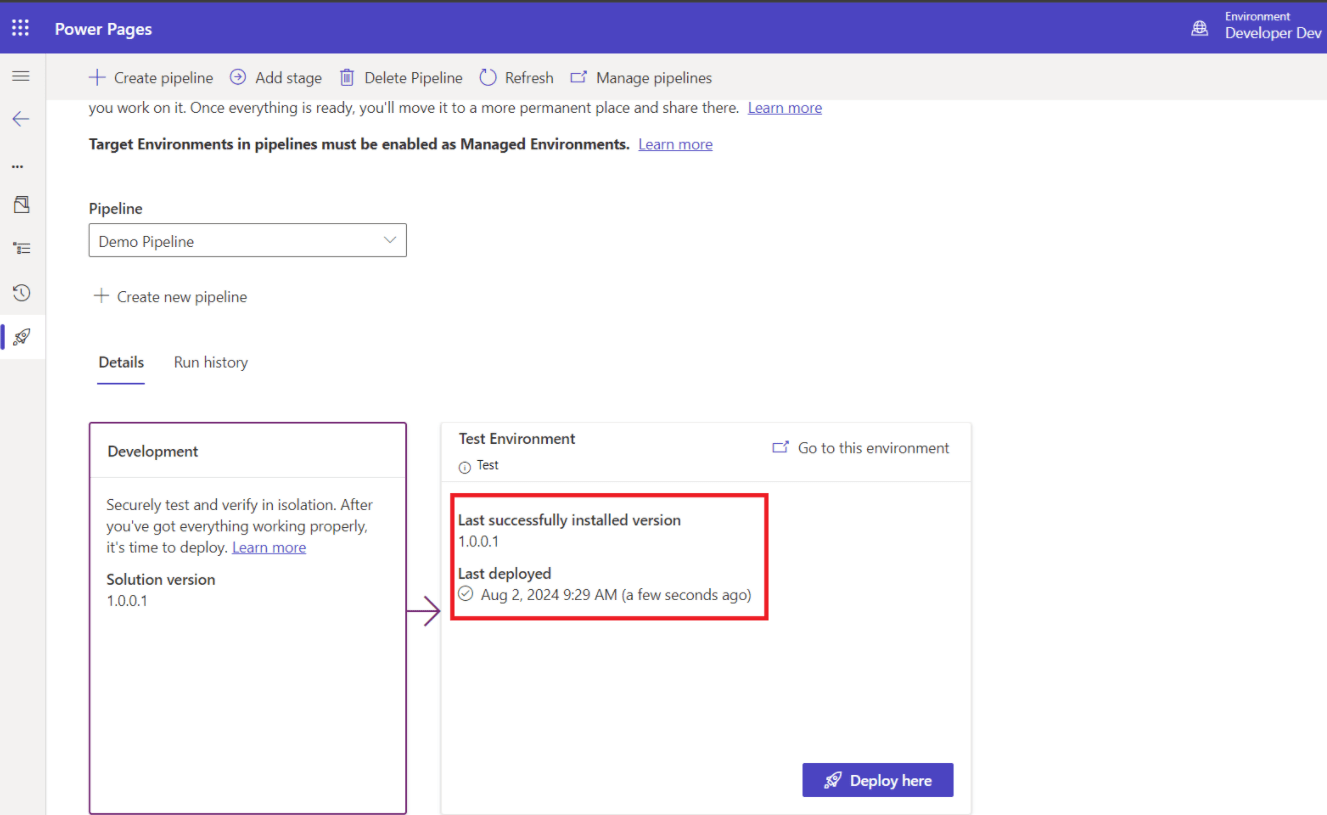Image resolution: width=1327 pixels, height=815 pixels.
Task: Click the Aug 2, 2024 9:29 AM timestamp
Action: point(616,594)
